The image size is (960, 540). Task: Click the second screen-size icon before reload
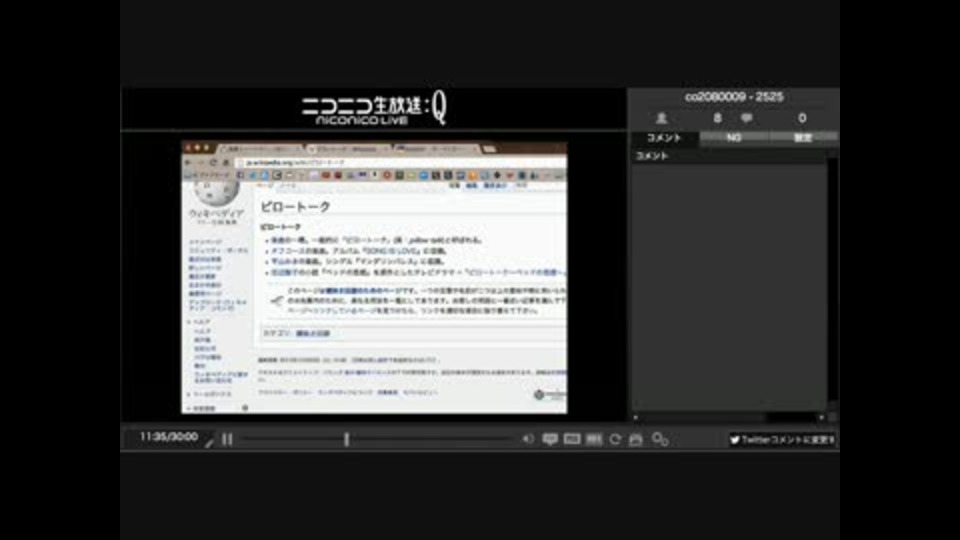pyautogui.click(x=594, y=439)
